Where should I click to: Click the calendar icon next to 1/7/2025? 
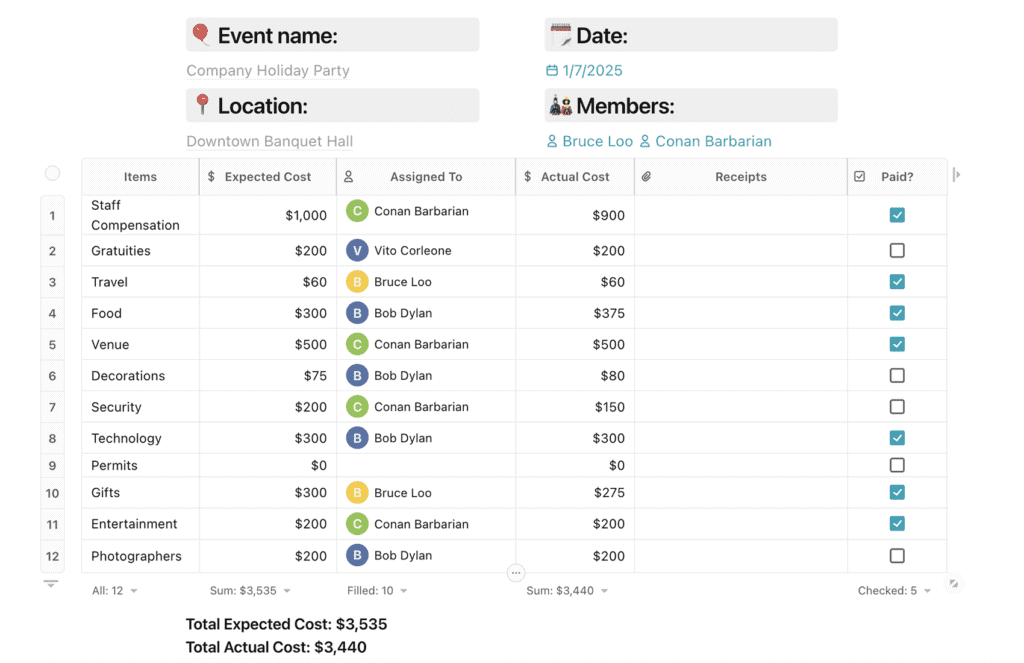click(552, 71)
